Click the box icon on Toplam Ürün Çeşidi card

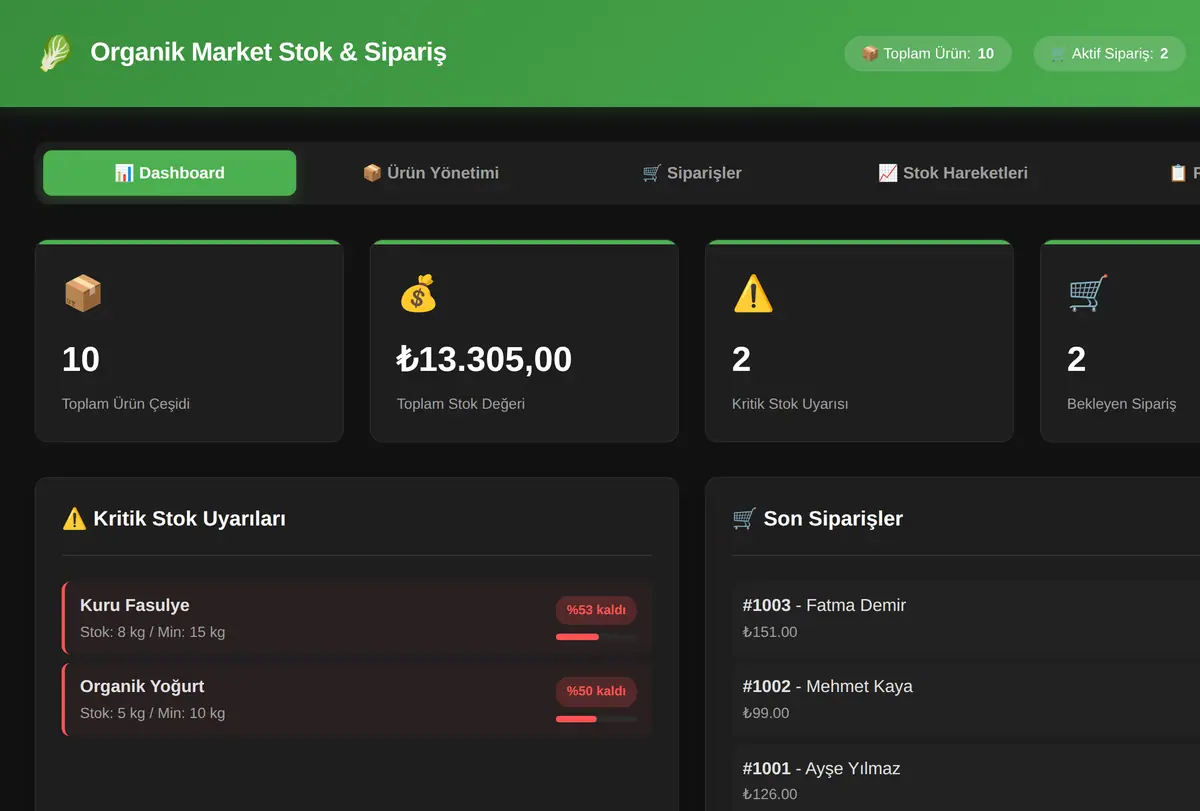point(82,294)
